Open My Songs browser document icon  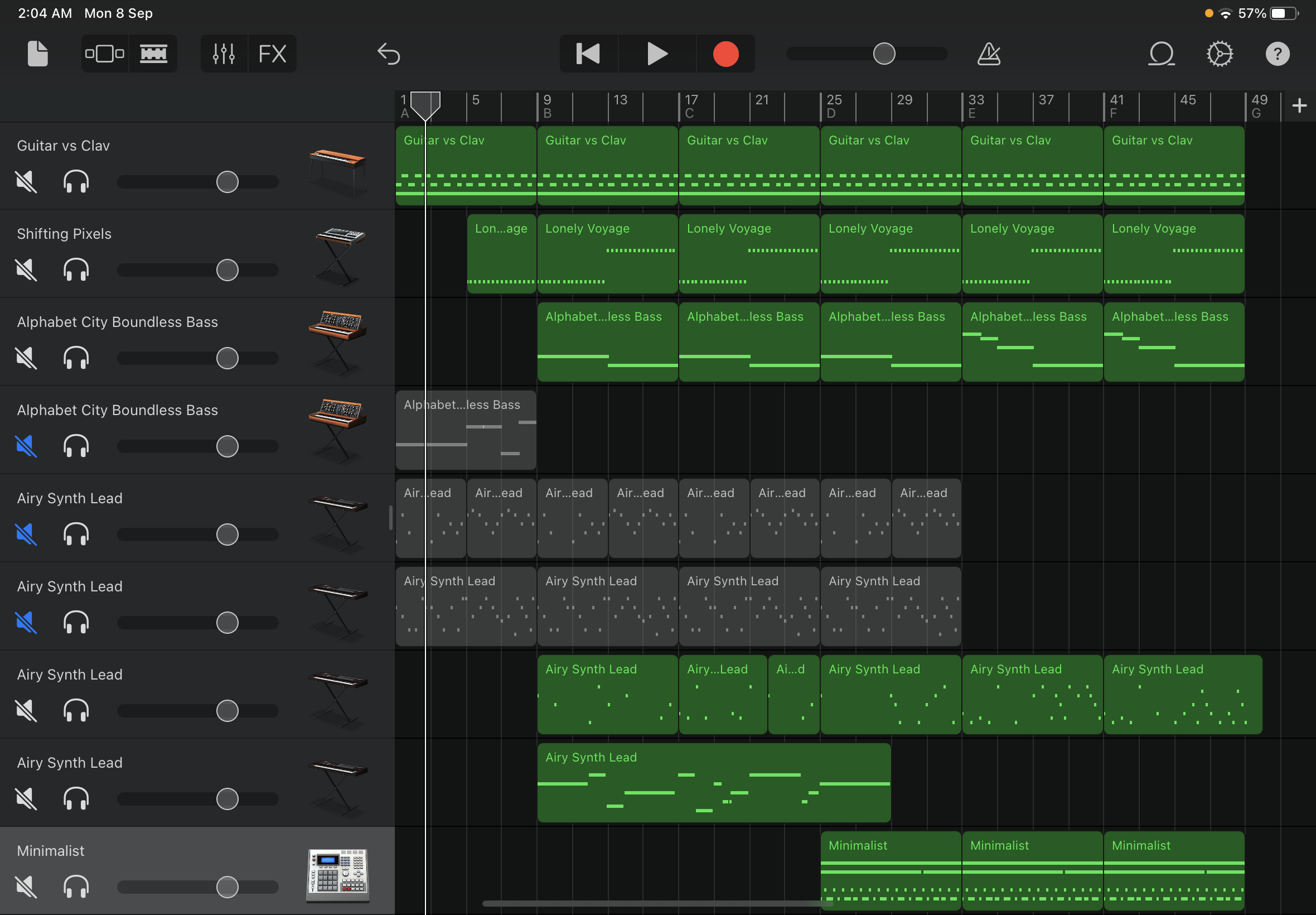[x=37, y=54]
